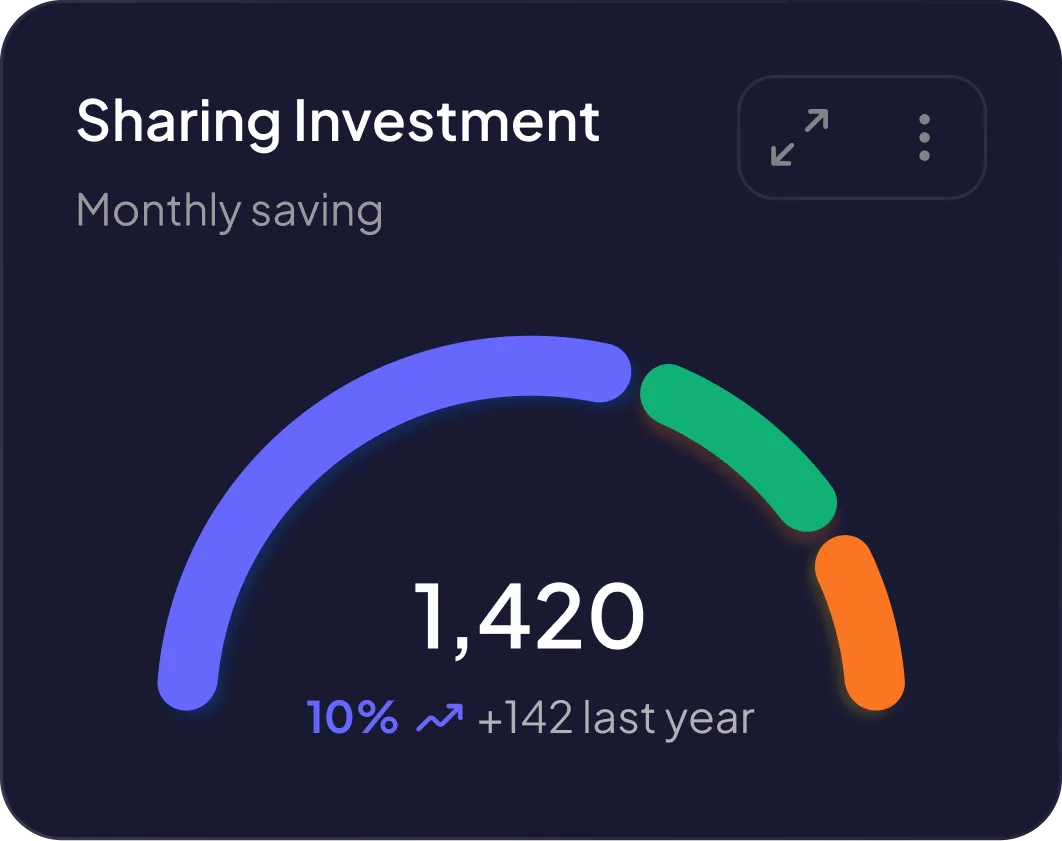The width and height of the screenshot is (1062, 841).
Task: Click the Sharing Investment title
Action: click(x=338, y=120)
